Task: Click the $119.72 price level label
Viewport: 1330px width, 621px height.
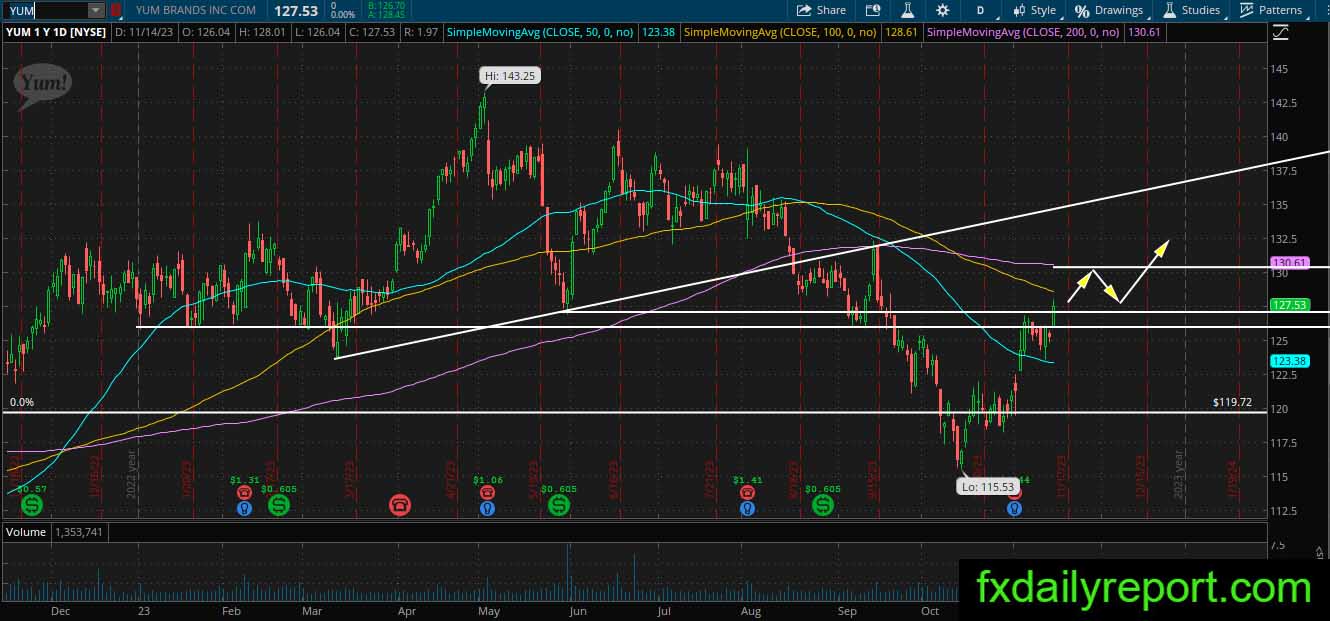Action: click(1232, 401)
